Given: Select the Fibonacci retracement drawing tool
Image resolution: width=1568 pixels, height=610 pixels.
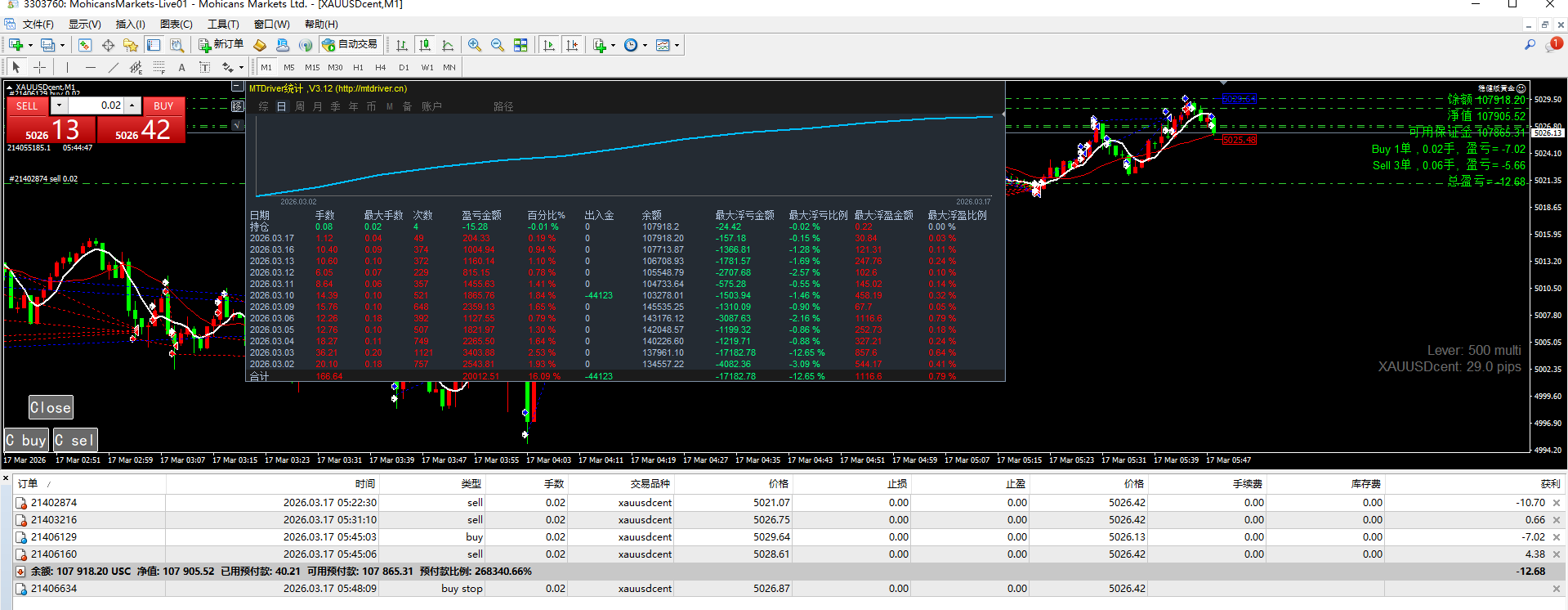Looking at the screenshot, I should (x=159, y=67).
